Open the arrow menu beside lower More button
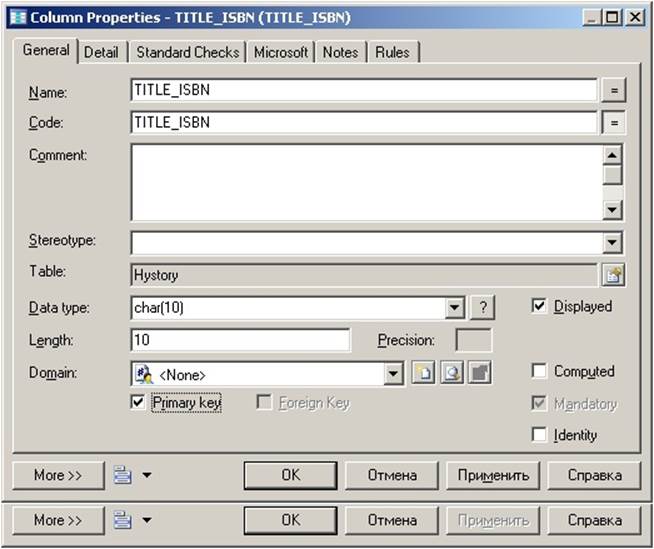Image resolution: width=654 pixels, height=549 pixels. pyautogui.click(x=147, y=520)
